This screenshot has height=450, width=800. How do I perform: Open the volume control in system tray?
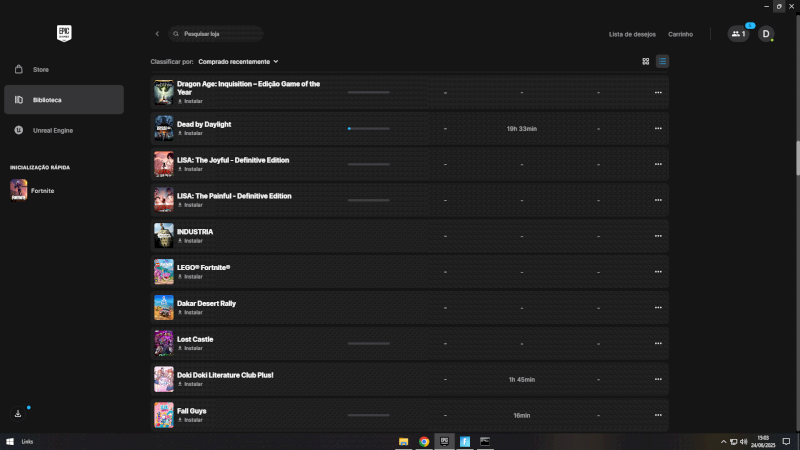pyautogui.click(x=743, y=442)
